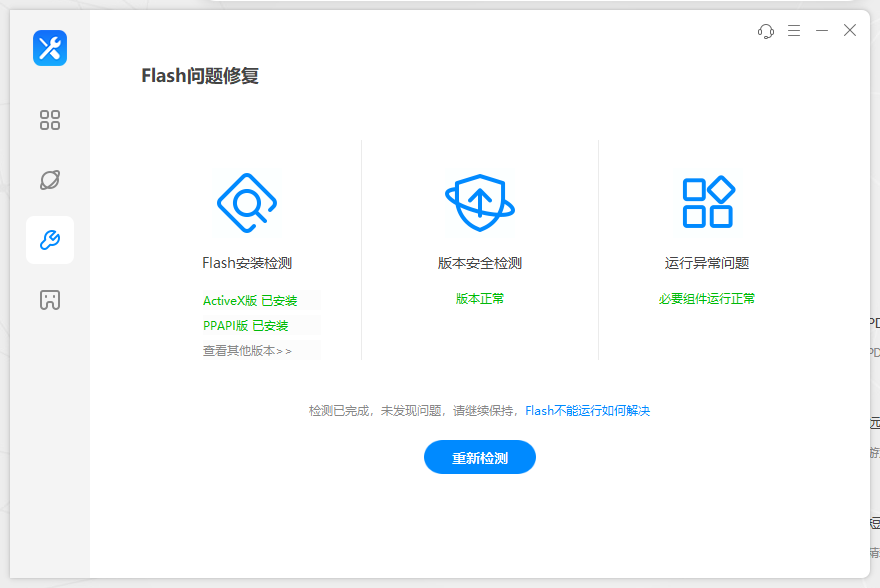The width and height of the screenshot is (880, 588).
Task: Open the planet sidebar icon
Action: (x=50, y=180)
